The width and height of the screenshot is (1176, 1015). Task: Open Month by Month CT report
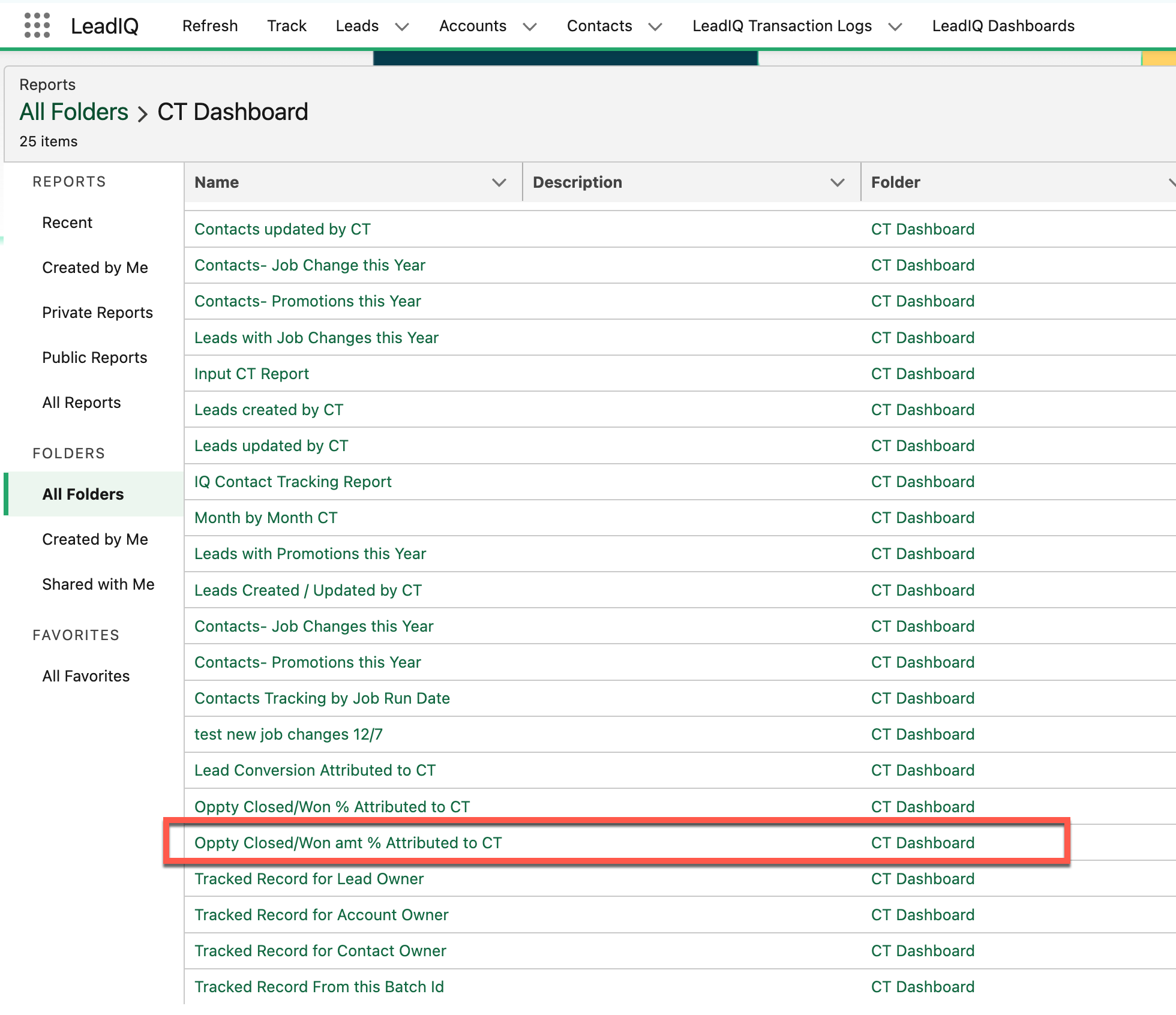pos(266,518)
